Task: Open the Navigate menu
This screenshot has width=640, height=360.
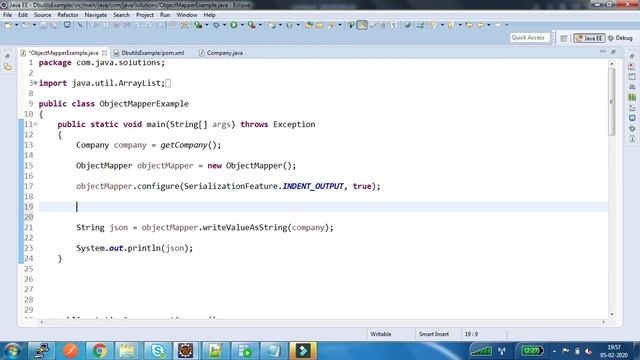Action: (96, 15)
